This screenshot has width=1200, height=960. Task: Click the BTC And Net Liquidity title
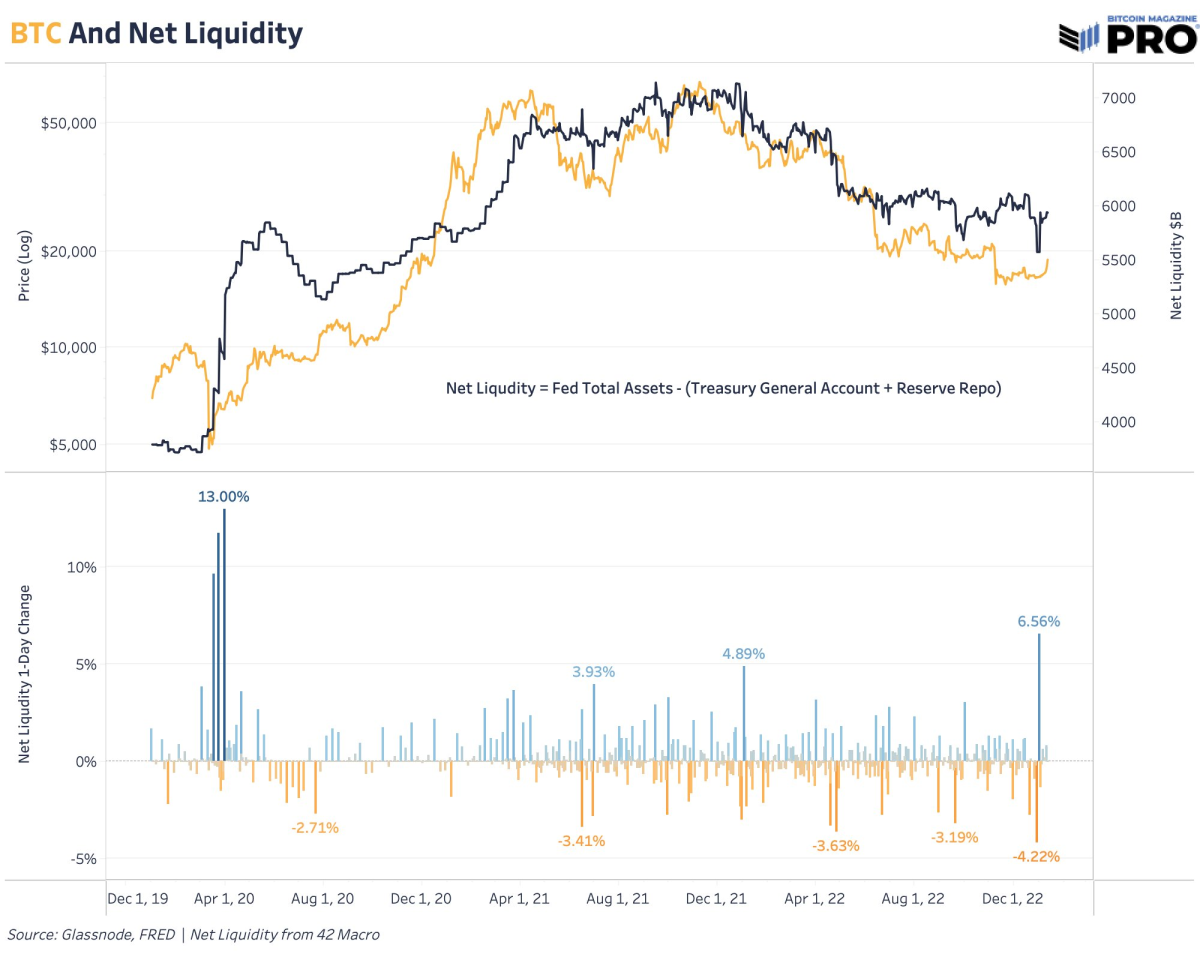tap(156, 33)
